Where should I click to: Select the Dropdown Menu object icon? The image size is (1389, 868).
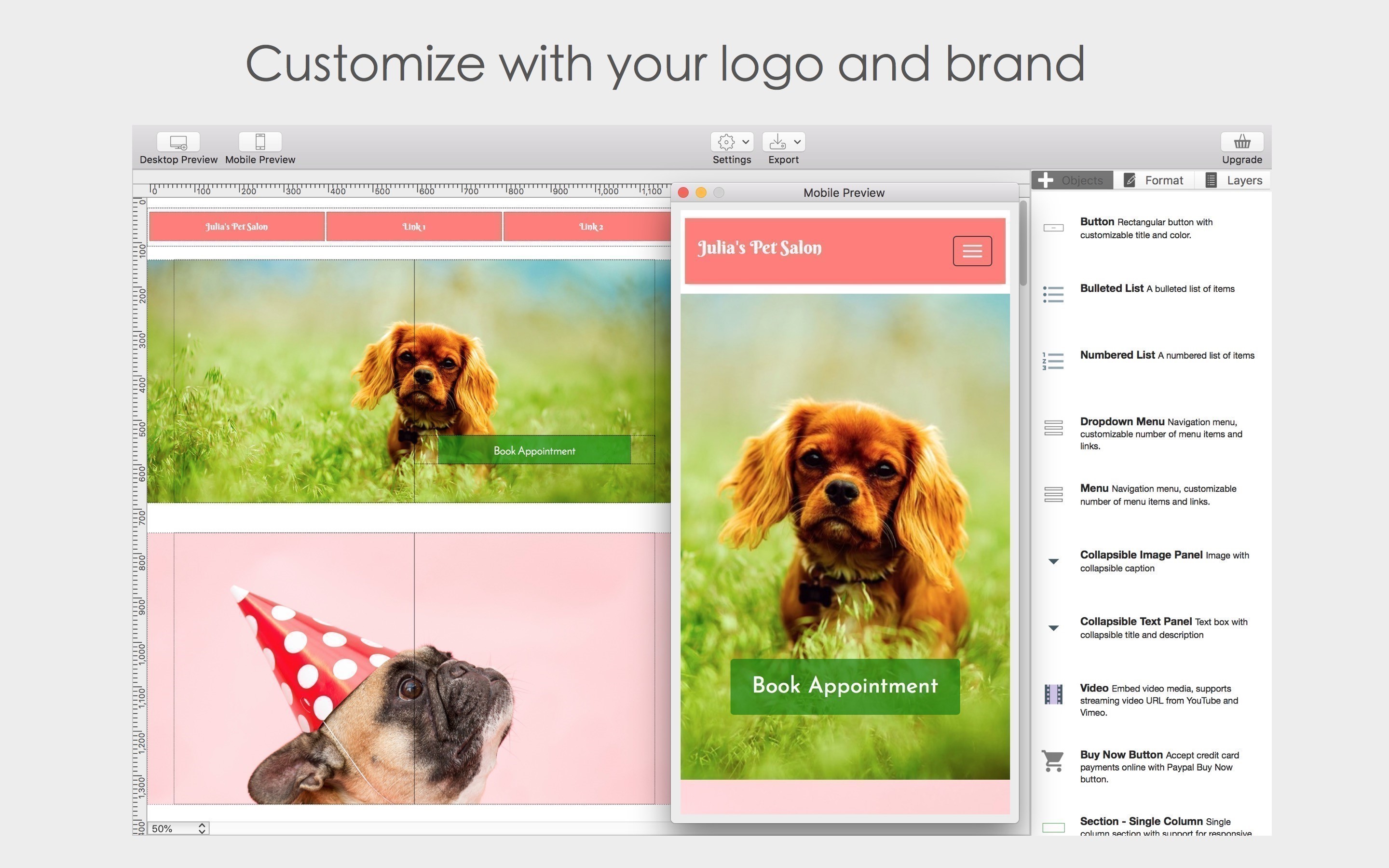coord(1053,428)
